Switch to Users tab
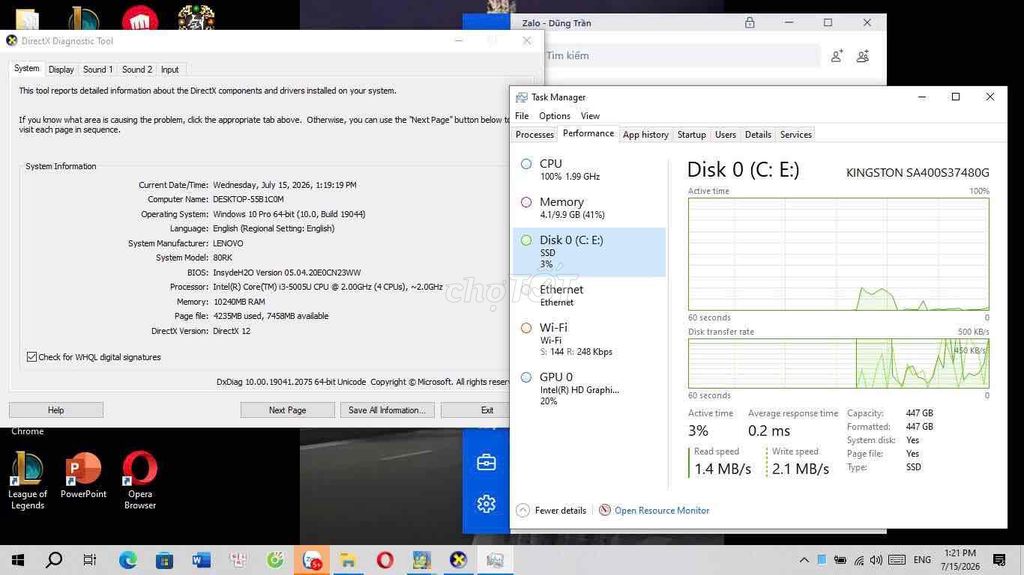The width and height of the screenshot is (1024, 575). (725, 135)
